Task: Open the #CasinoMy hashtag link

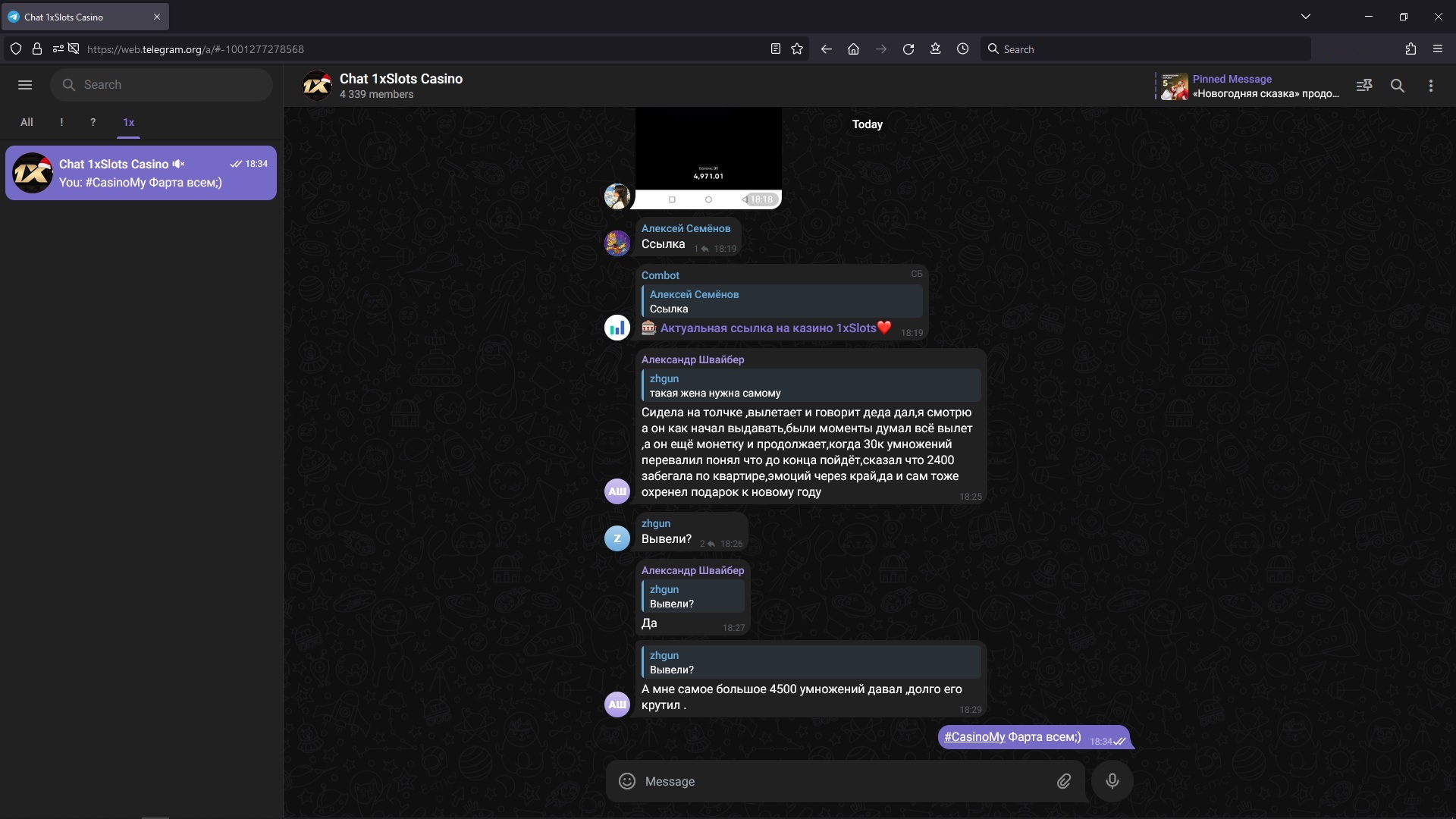Action: 974,737
